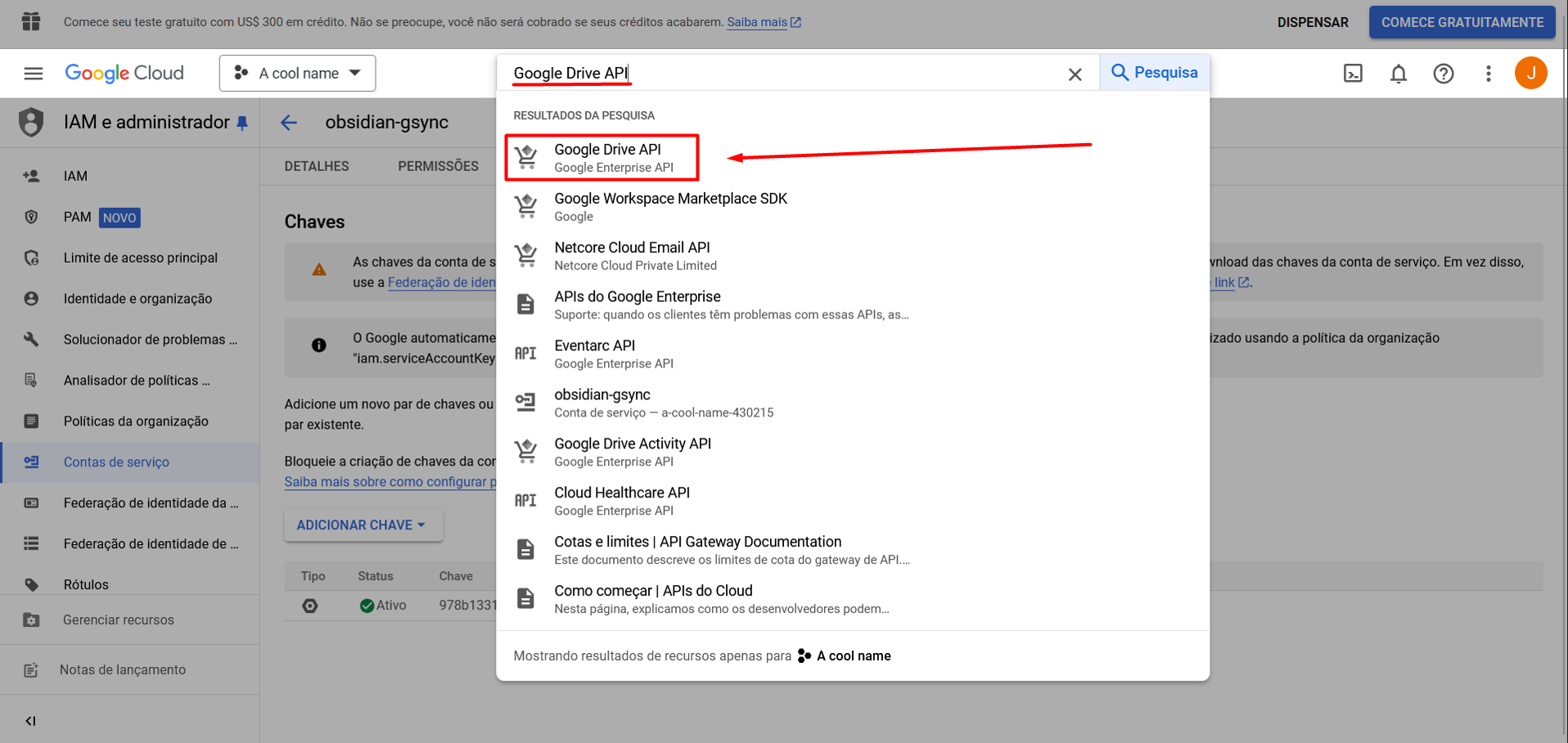This screenshot has width=1568, height=743.
Task: Click 'A cool name' in search results footer
Action: pyautogui.click(x=854, y=656)
